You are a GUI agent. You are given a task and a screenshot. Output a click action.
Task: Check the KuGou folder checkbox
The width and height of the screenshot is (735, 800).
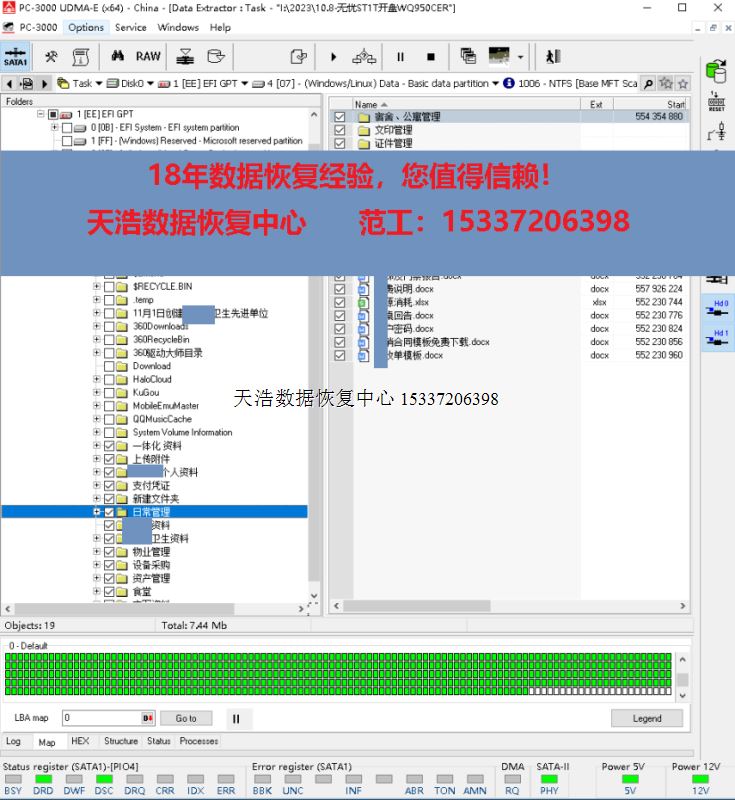point(109,393)
